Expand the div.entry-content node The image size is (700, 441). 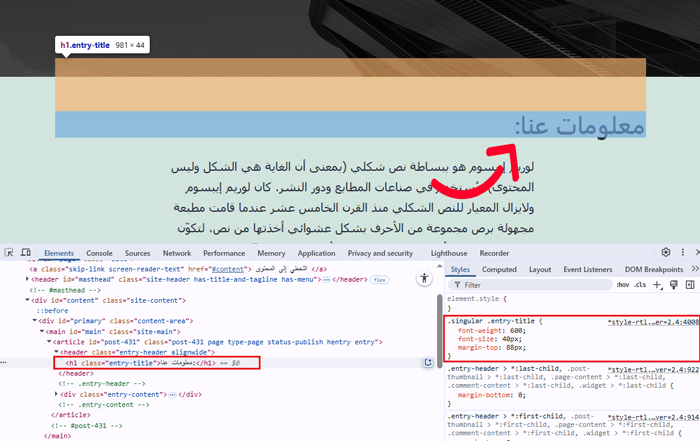56,394
